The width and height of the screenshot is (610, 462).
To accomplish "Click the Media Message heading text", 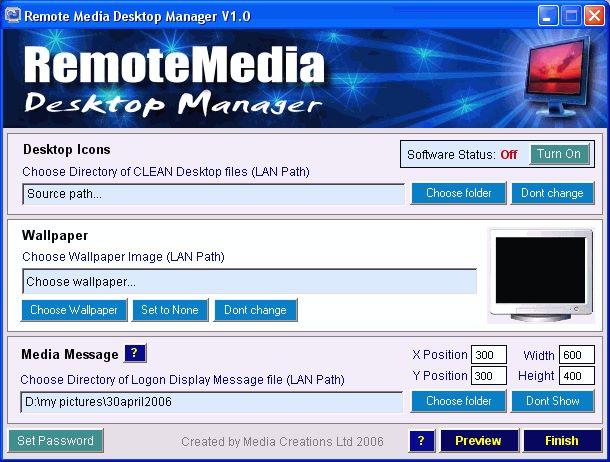I will click(70, 355).
